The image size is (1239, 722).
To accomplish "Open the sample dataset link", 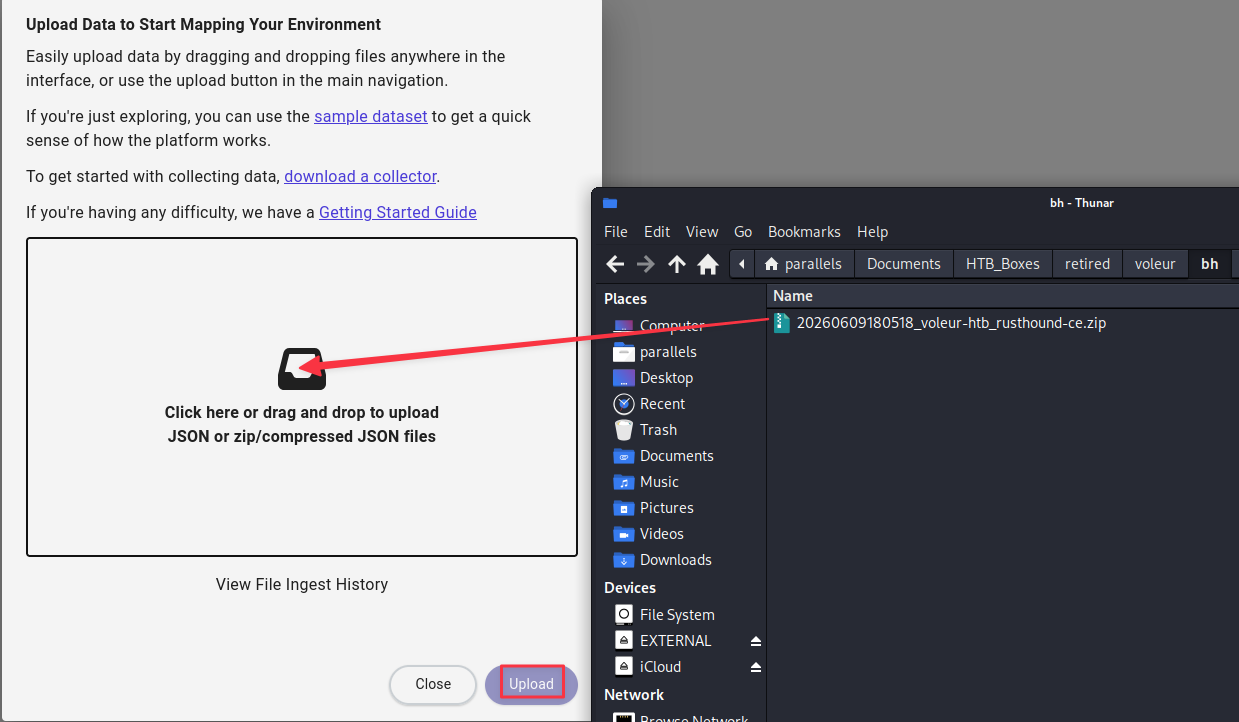I will [371, 117].
